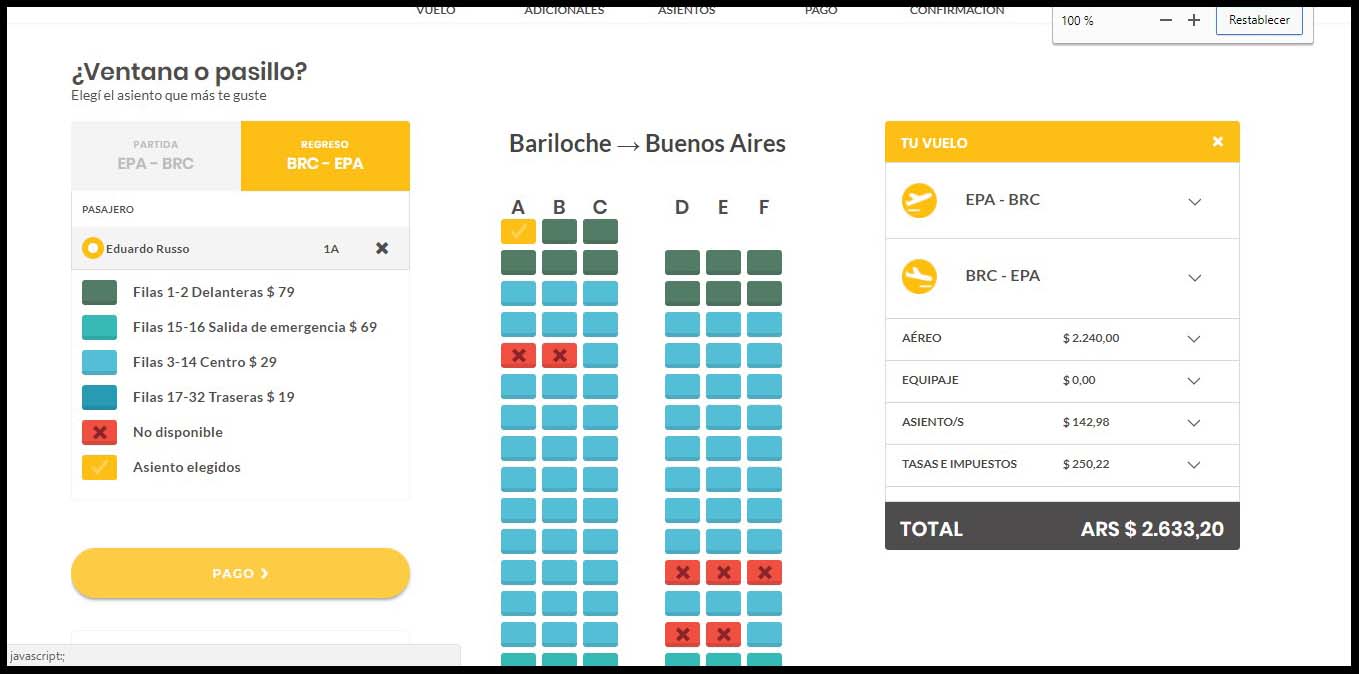Remove Eduardo Russo's seat 1A with the X
Screen dimensions: 1359x674
382,248
